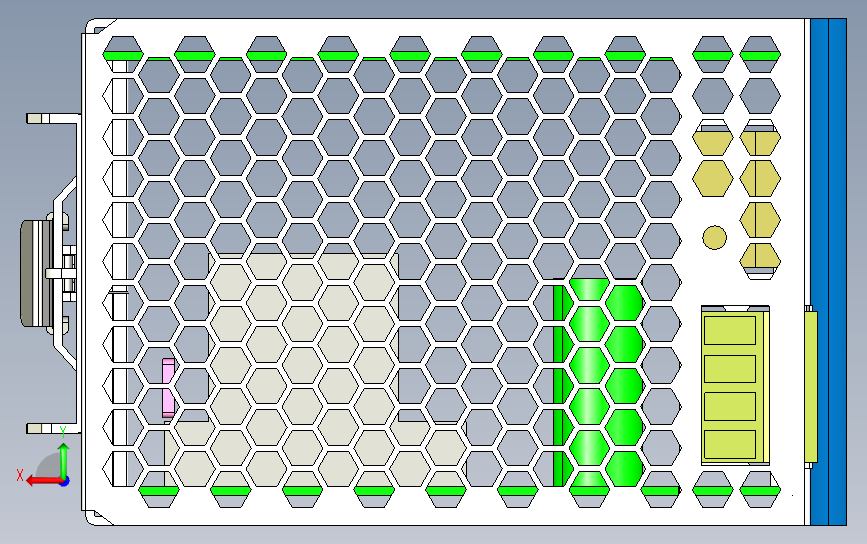Click the blue Z axis dot at triad origin

tap(64, 482)
